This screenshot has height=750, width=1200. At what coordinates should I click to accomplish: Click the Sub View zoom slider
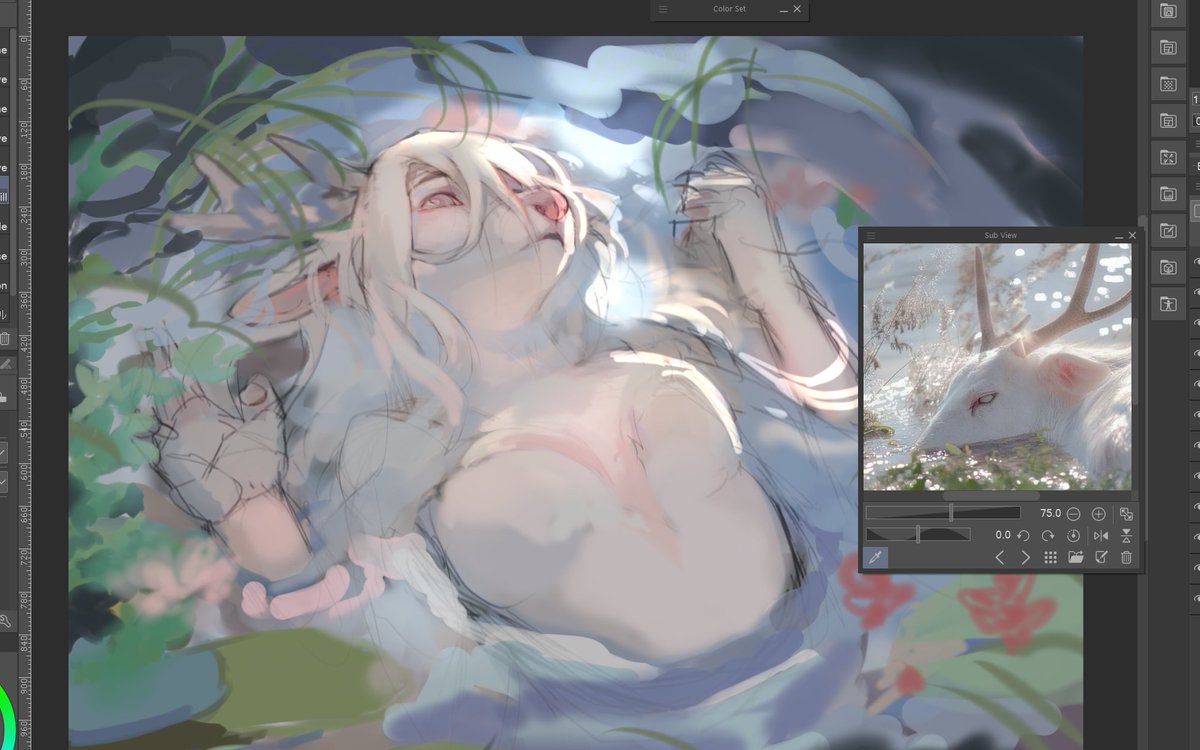coord(943,513)
